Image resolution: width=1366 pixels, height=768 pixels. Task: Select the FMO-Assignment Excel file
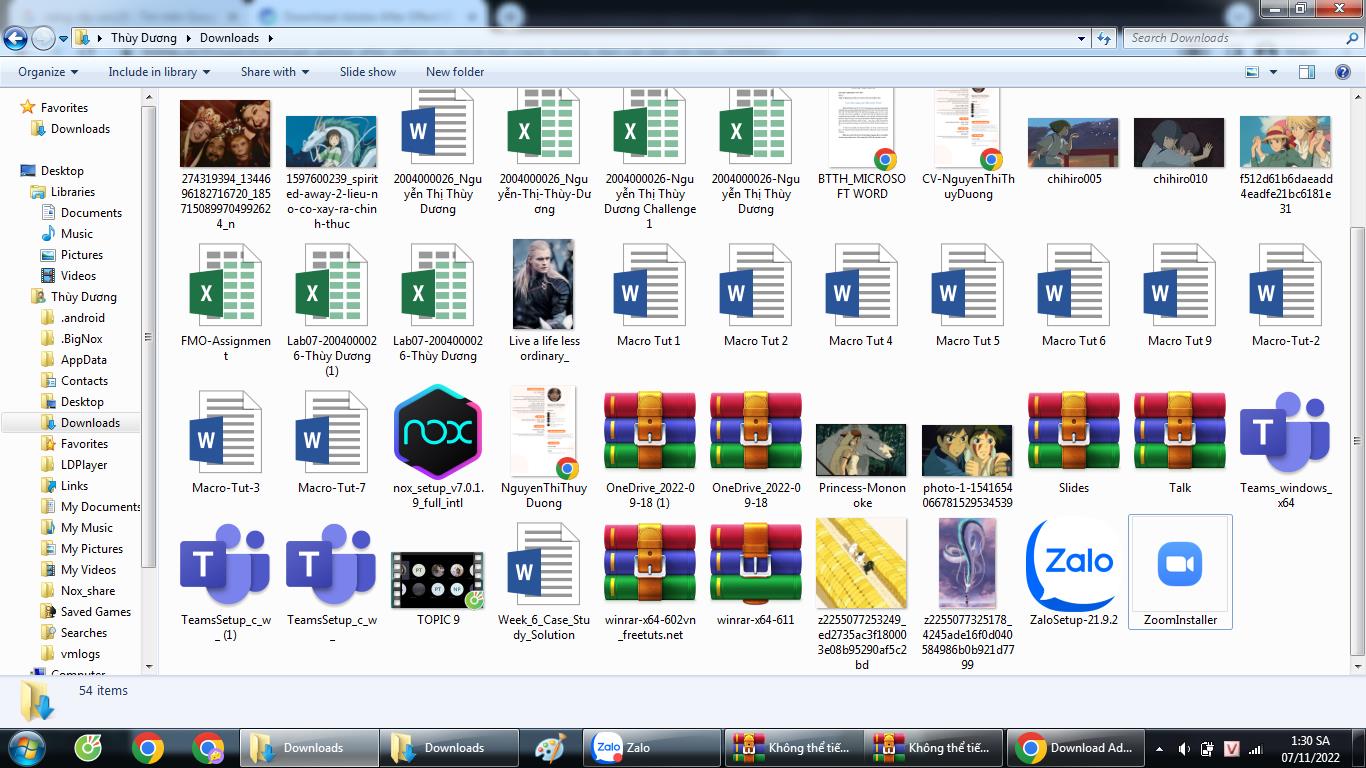(225, 287)
